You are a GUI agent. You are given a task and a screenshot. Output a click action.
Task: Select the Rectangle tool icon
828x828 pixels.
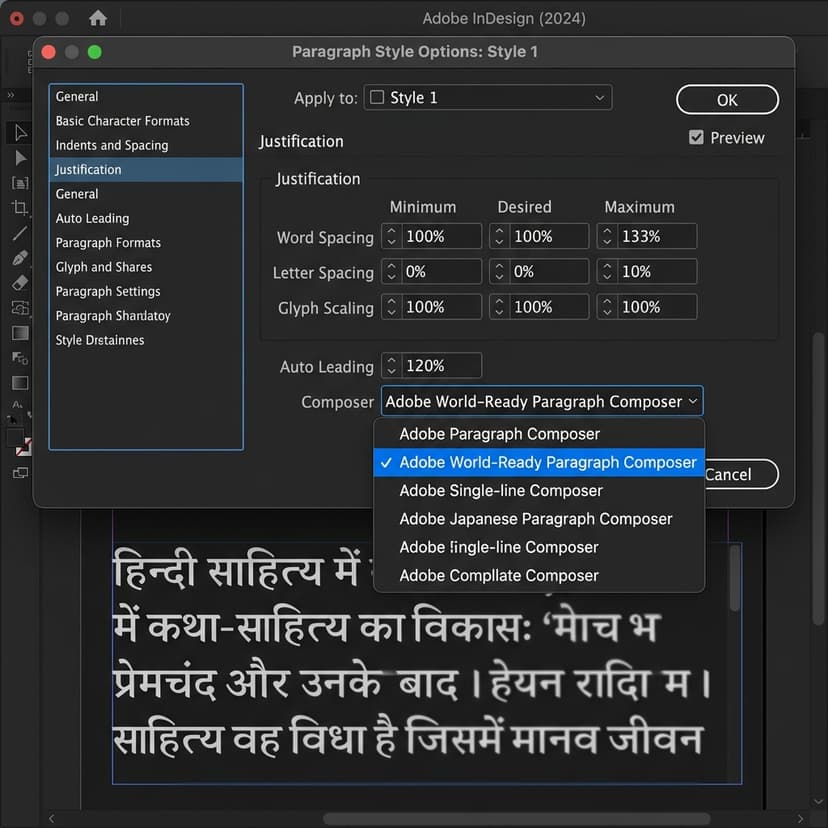click(x=20, y=333)
